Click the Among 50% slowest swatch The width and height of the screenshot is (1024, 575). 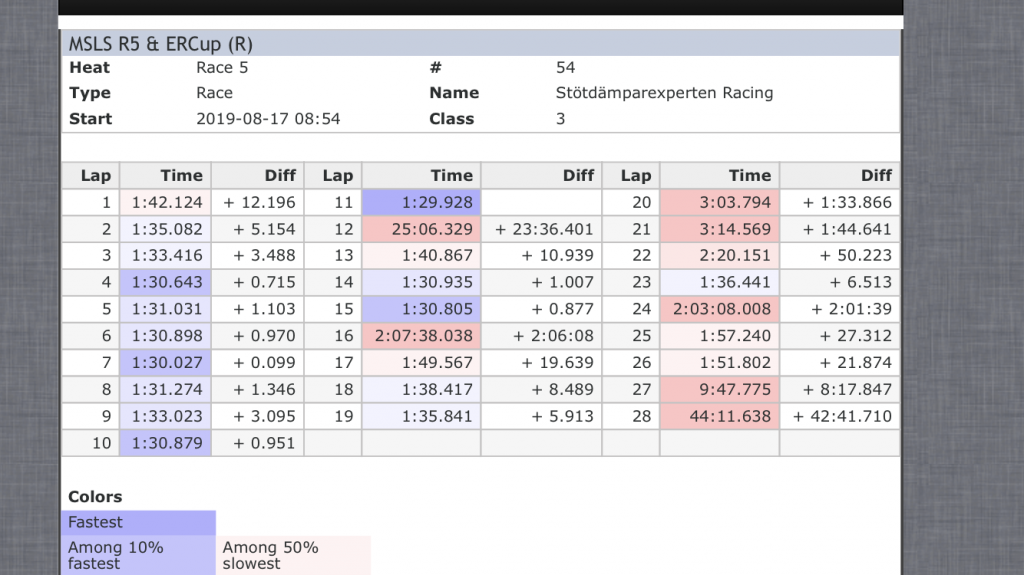pos(293,555)
